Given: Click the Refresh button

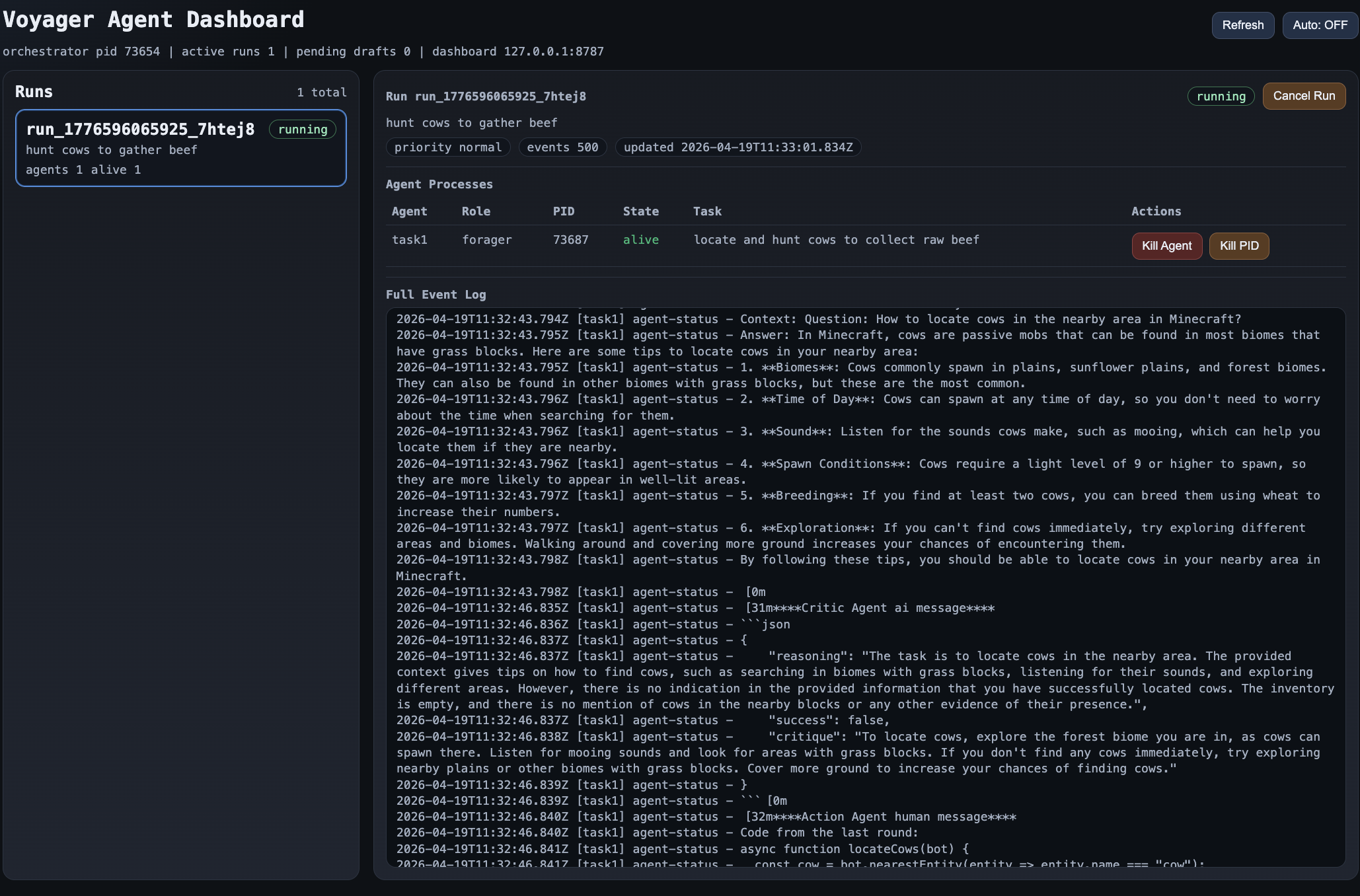Looking at the screenshot, I should point(1242,25).
